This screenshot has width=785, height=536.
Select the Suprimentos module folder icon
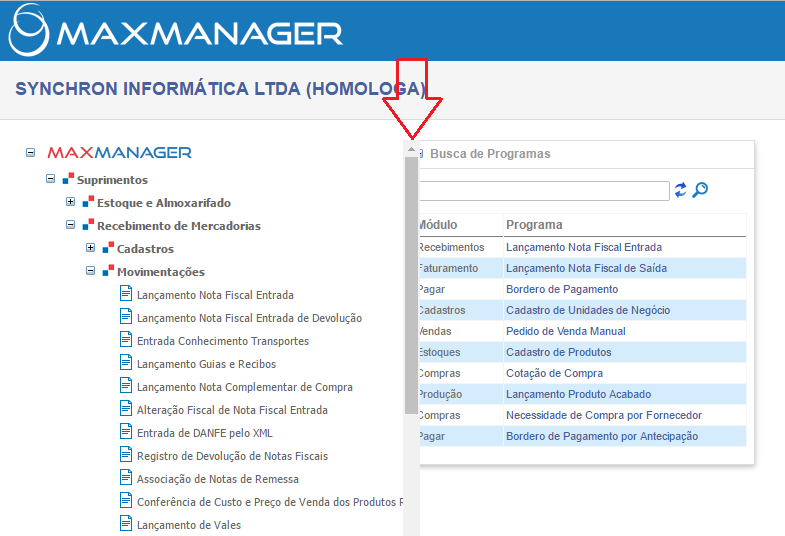pos(68,179)
